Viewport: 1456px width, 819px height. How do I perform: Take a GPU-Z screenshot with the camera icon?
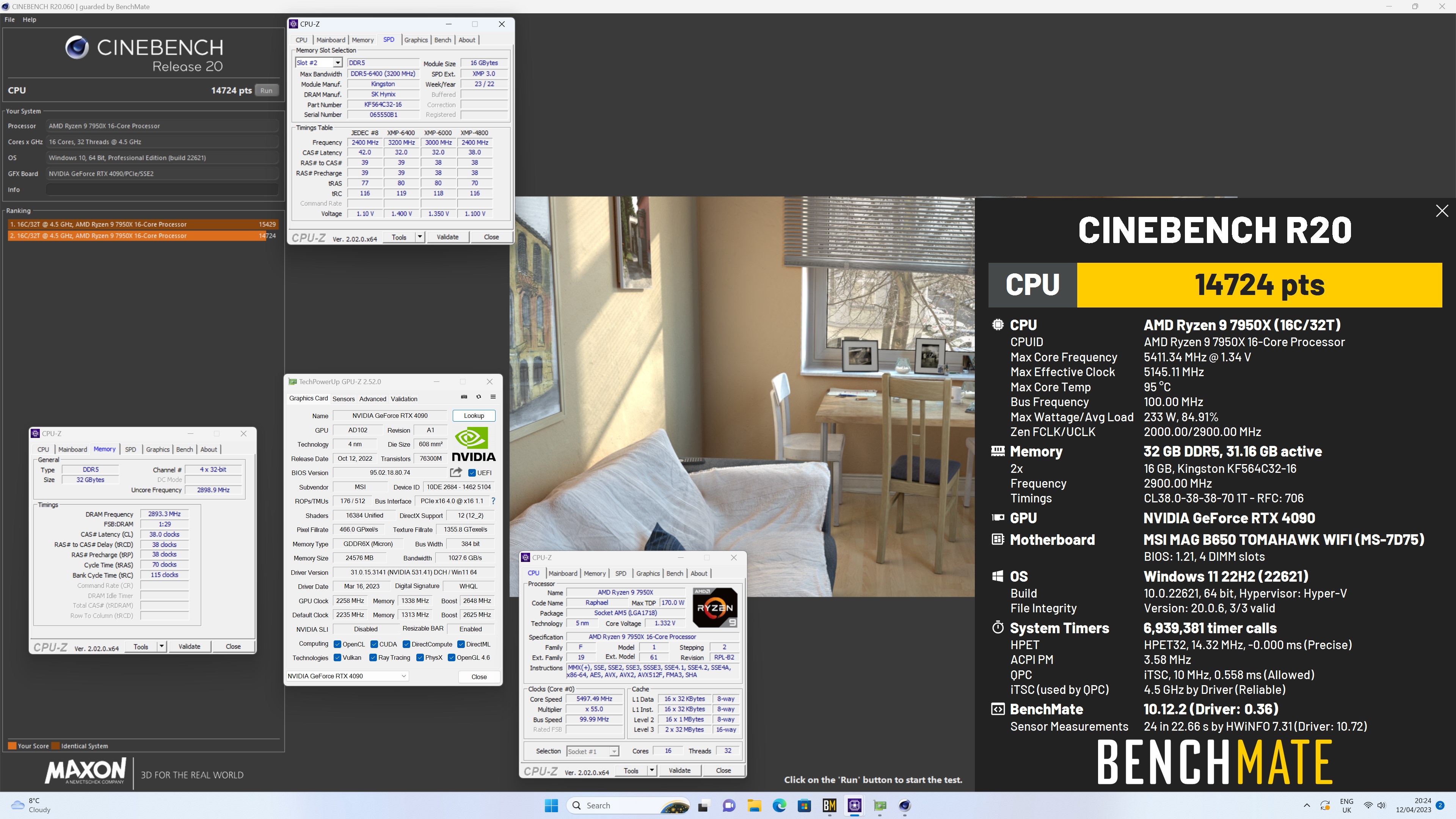pyautogui.click(x=464, y=397)
